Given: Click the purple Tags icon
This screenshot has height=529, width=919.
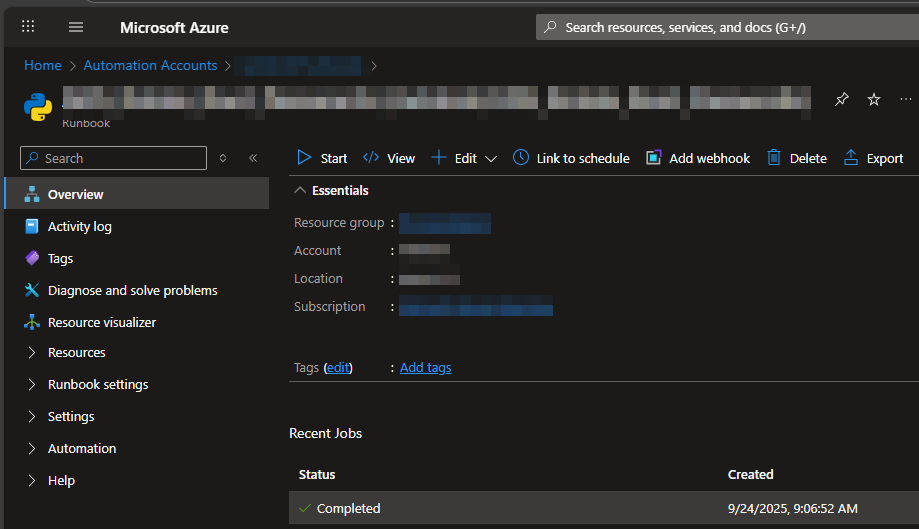Looking at the screenshot, I should click(32, 258).
